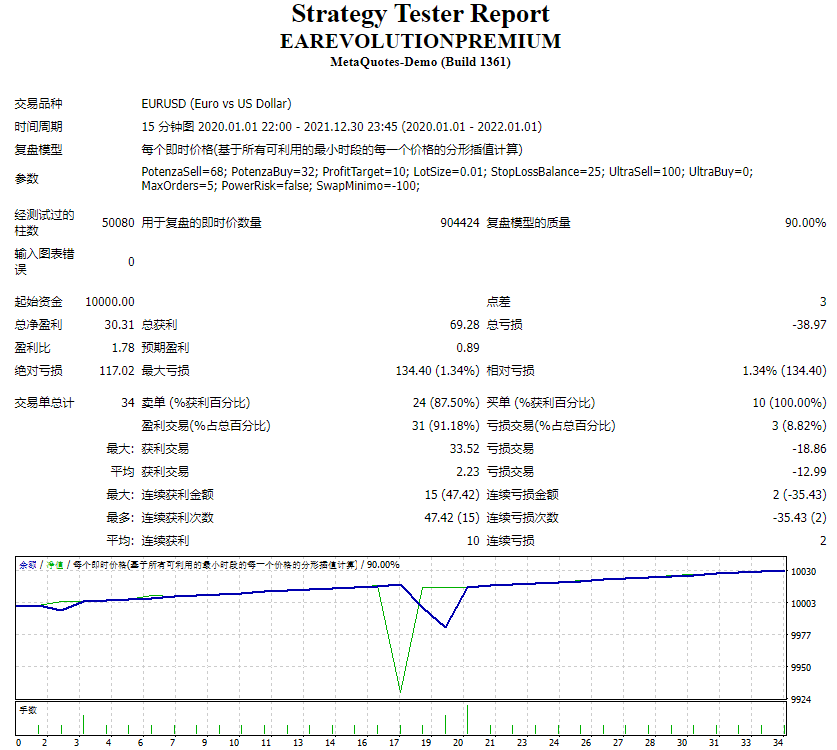Select profit factor value 1.78
The width and height of the screenshot is (837, 750).
pos(123,348)
